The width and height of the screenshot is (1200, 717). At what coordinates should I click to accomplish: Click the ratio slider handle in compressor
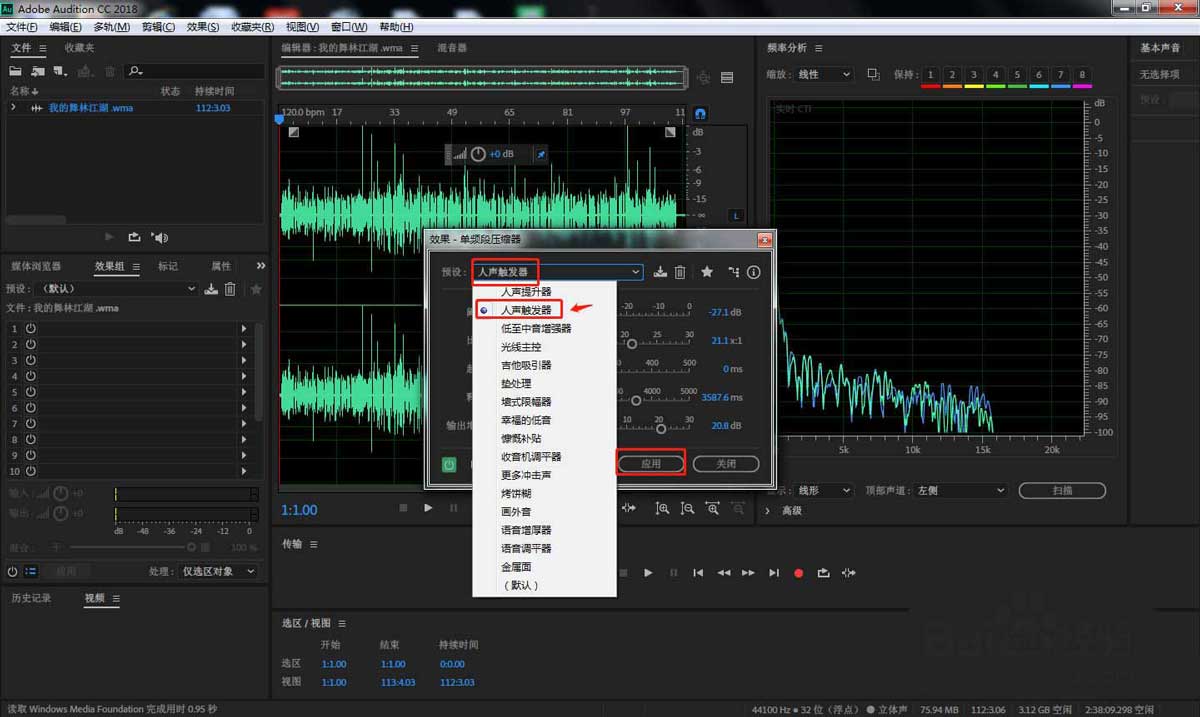pos(631,343)
